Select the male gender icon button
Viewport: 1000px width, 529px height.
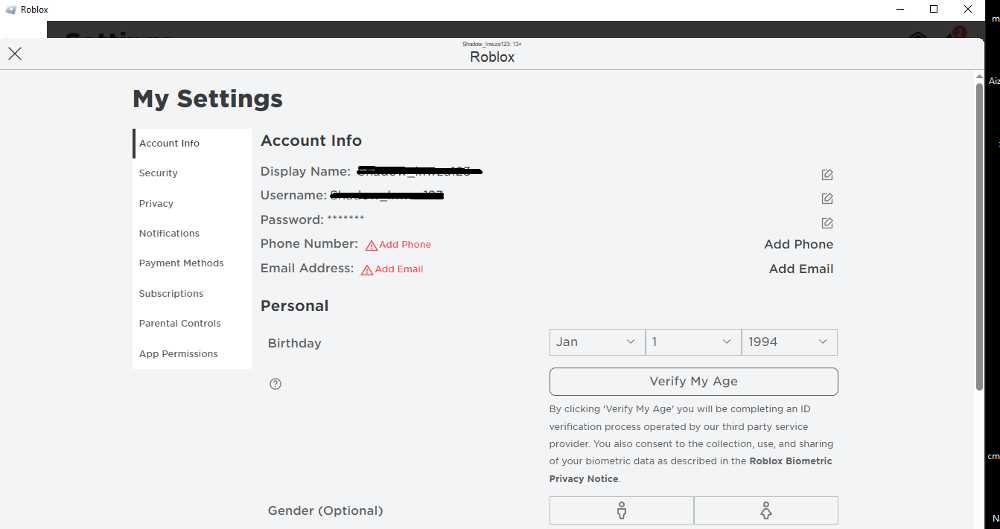621,510
